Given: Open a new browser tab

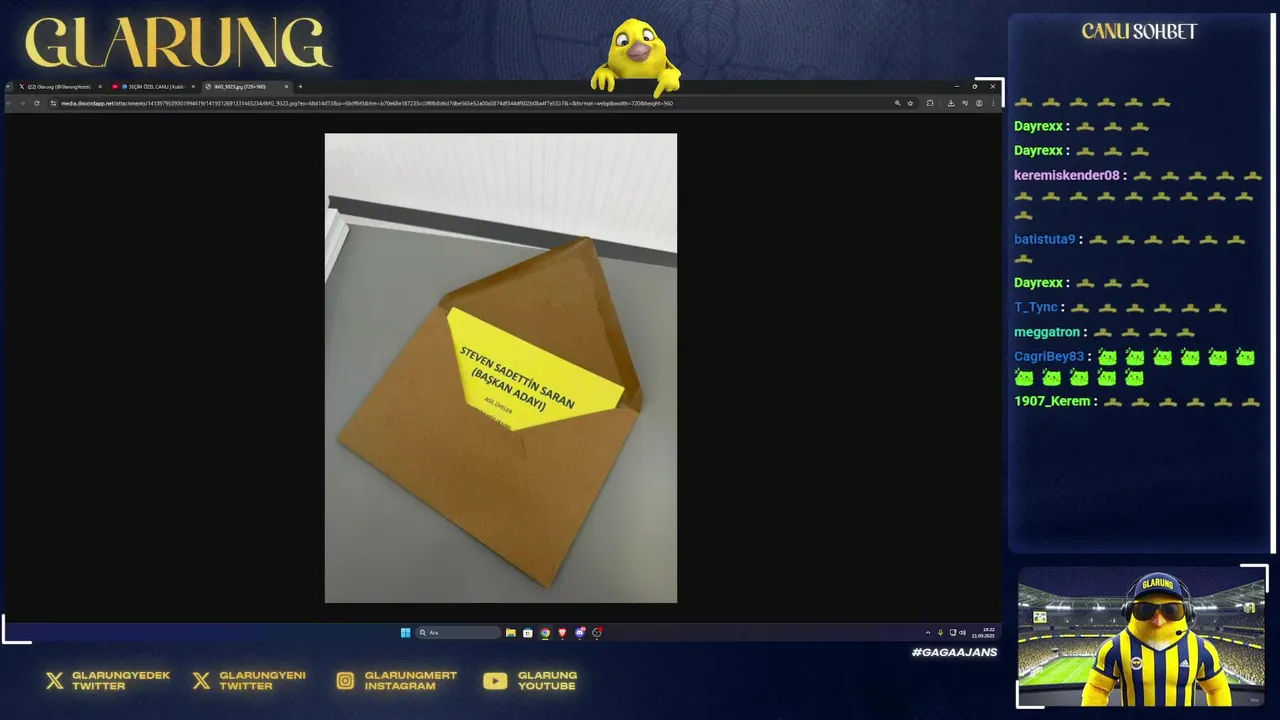Looking at the screenshot, I should [300, 87].
